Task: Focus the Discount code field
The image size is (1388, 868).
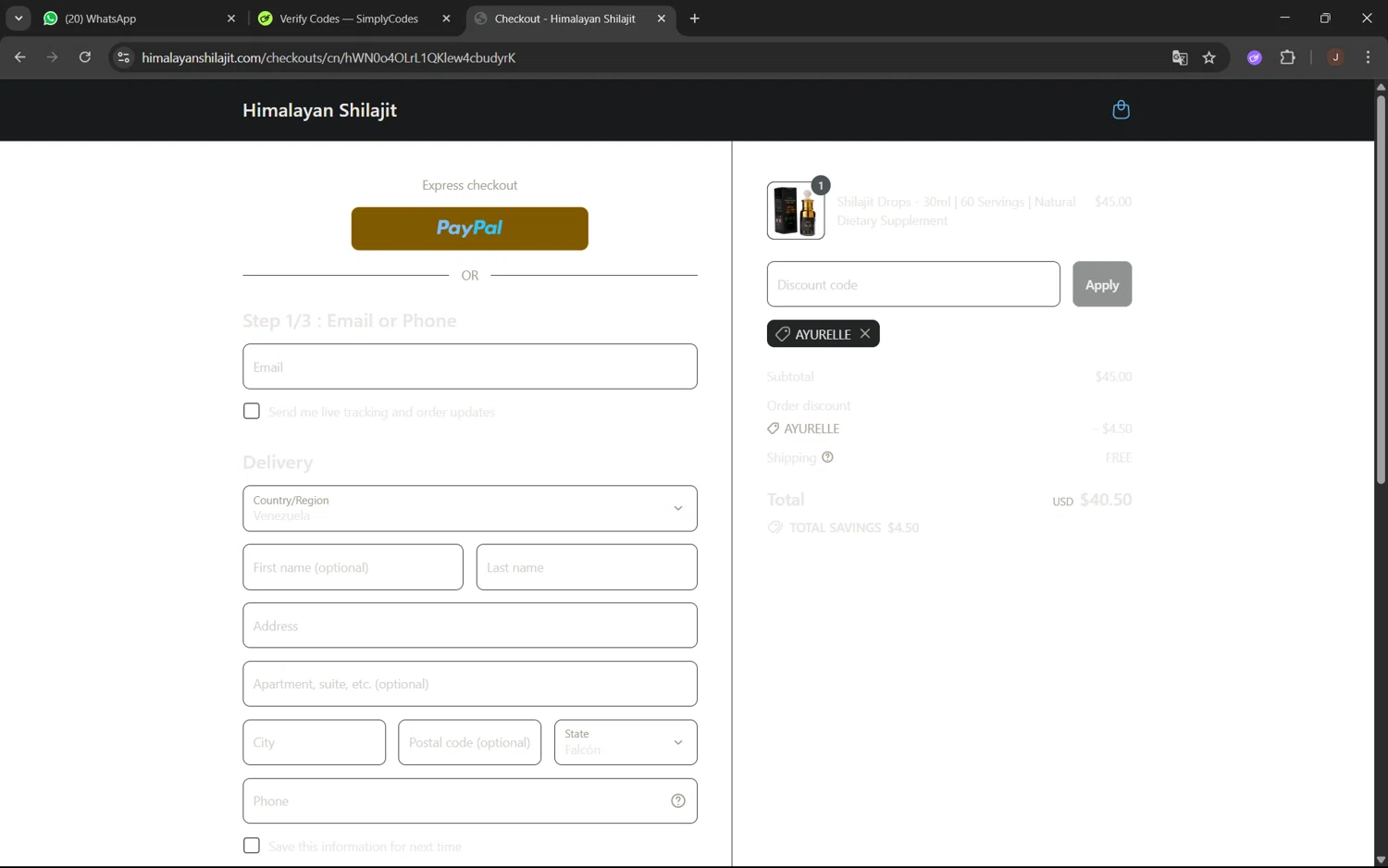Action: click(x=913, y=284)
